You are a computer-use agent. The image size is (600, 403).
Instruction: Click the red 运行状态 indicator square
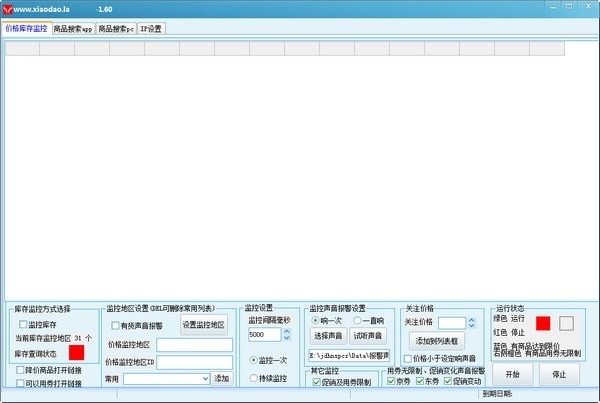click(x=543, y=323)
